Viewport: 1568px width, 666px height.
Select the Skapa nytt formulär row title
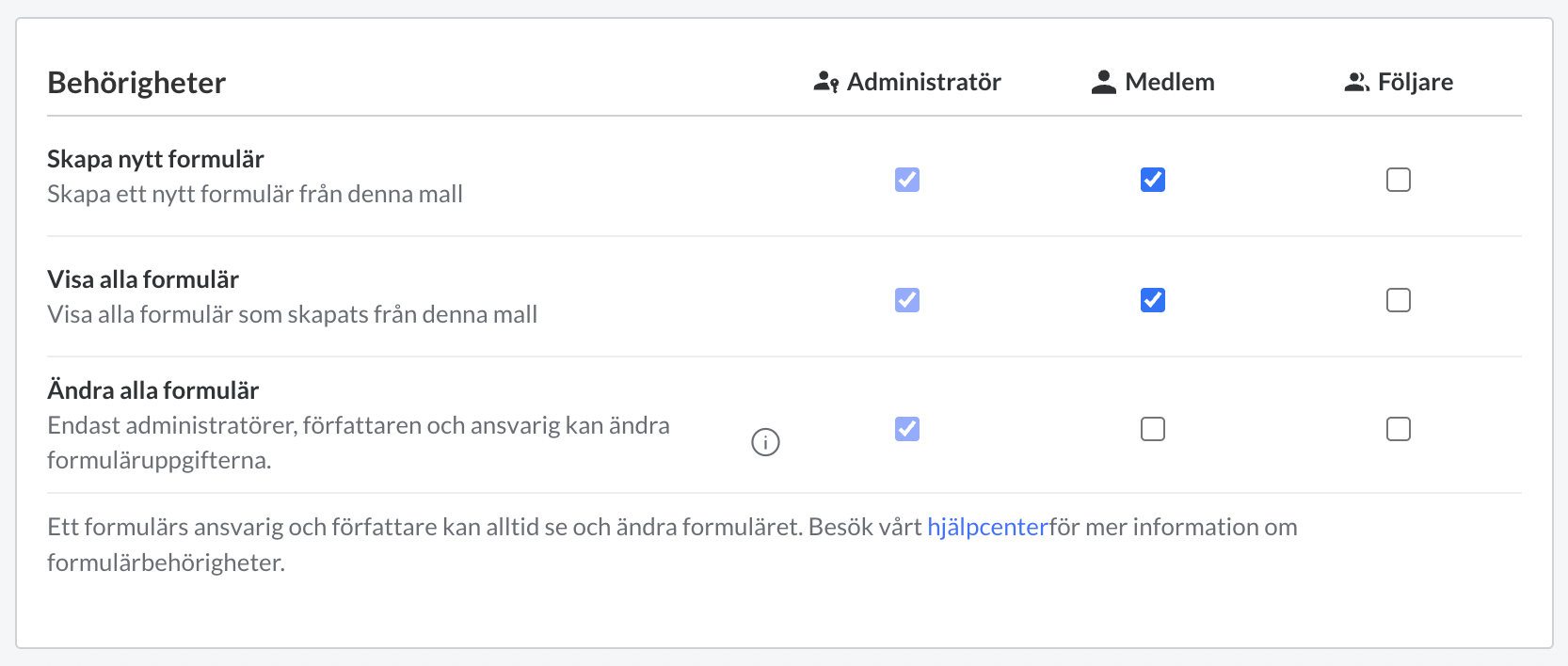[x=155, y=159]
